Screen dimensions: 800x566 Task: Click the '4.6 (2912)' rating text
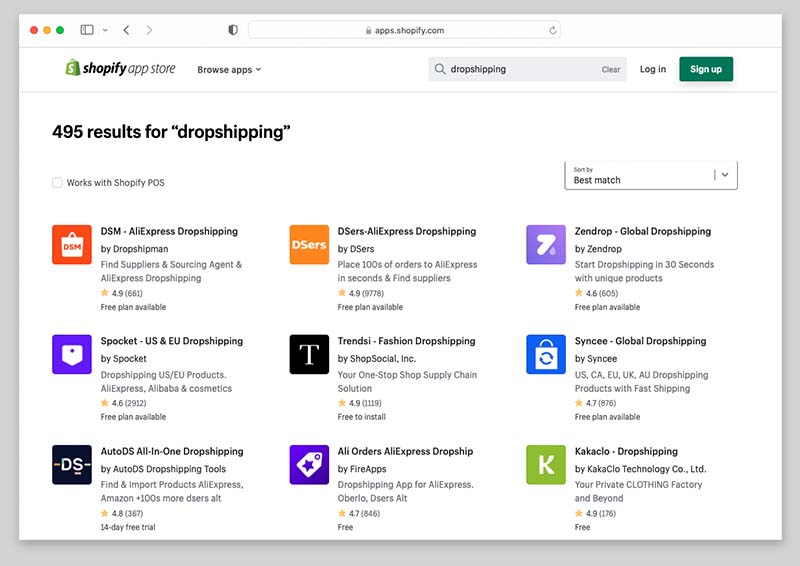[129, 403]
